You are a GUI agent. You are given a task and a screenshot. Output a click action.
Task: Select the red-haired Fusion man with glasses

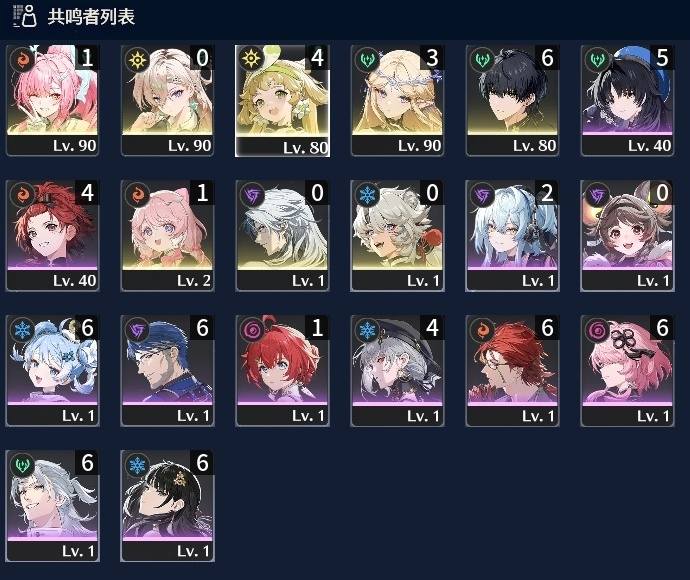coord(513,371)
